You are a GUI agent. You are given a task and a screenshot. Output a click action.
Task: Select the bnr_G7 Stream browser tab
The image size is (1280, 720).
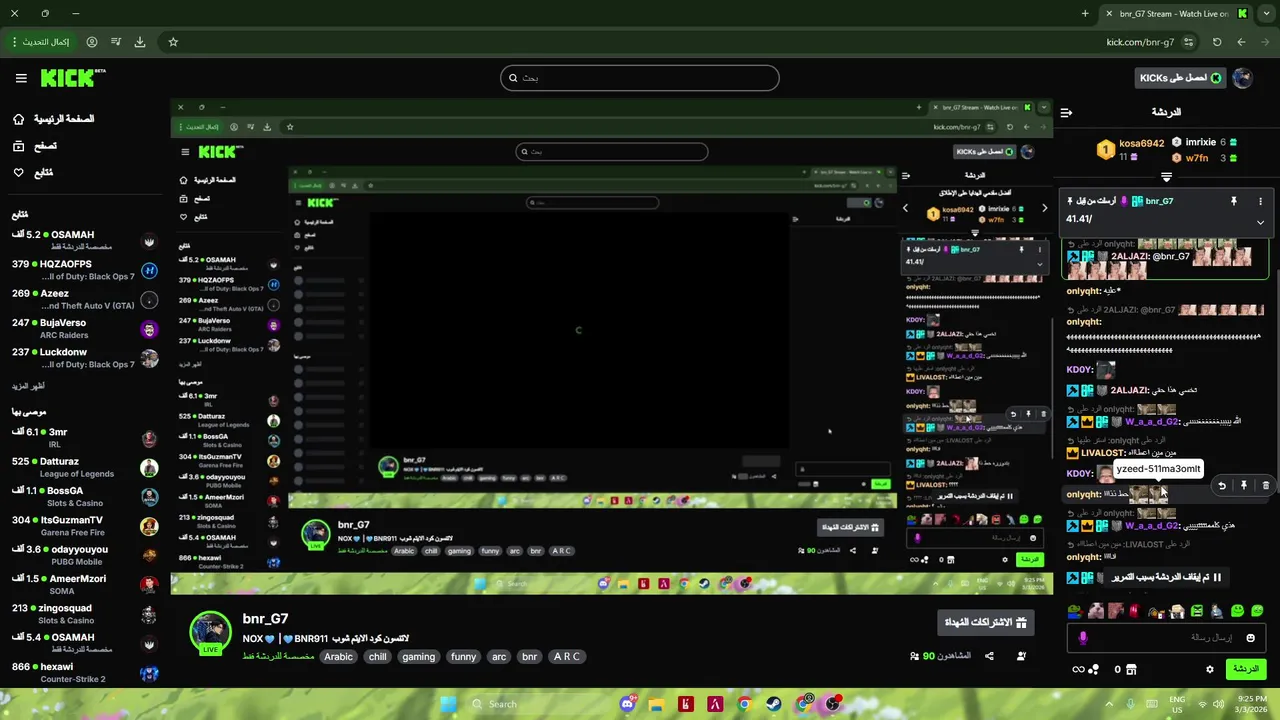1176,14
